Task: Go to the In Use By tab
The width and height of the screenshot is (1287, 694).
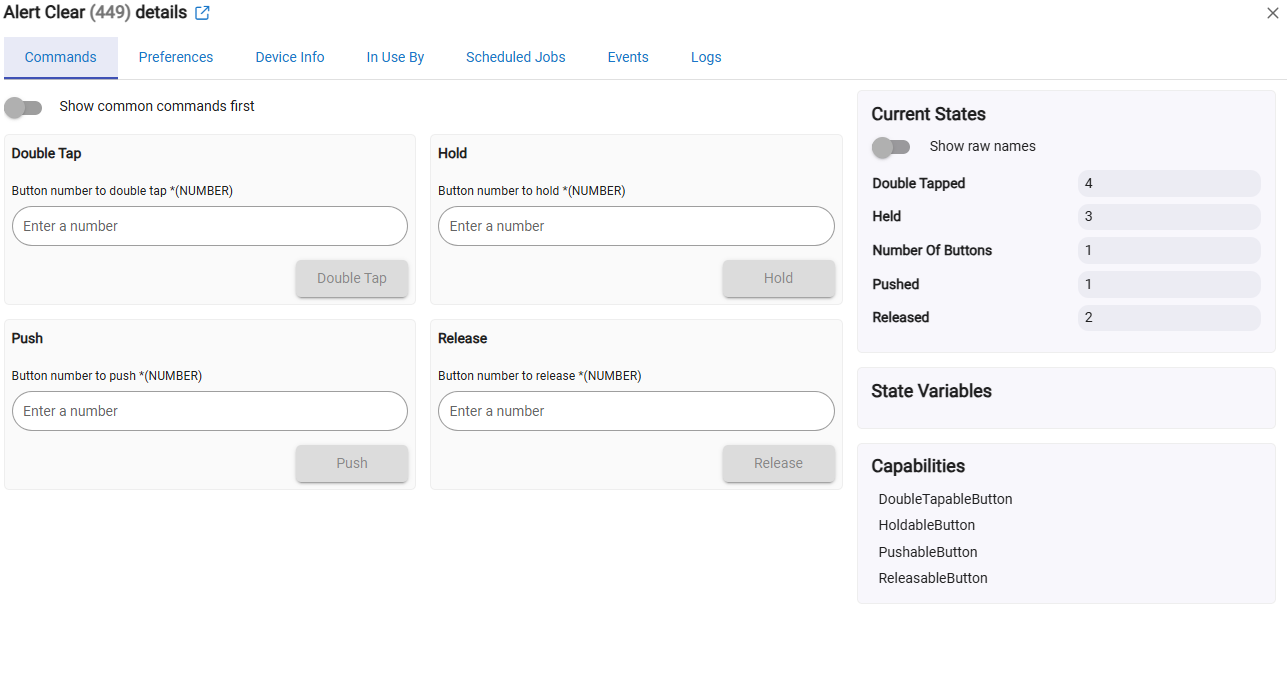Action: 395,57
